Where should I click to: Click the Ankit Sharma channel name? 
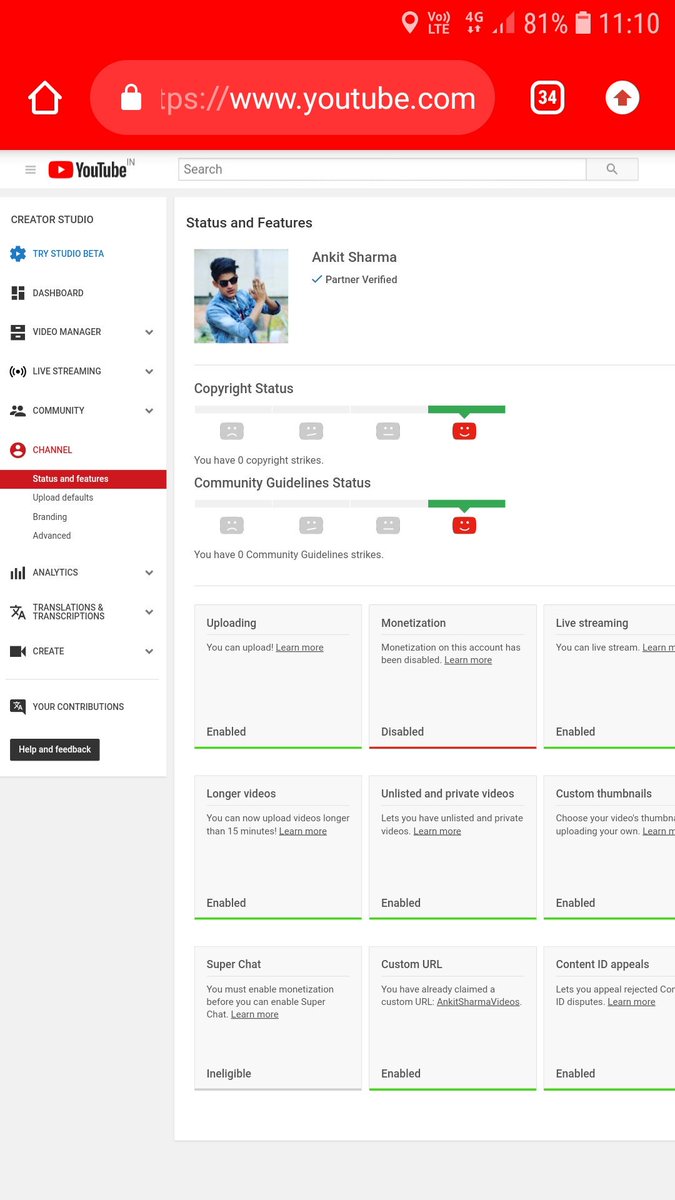point(354,257)
